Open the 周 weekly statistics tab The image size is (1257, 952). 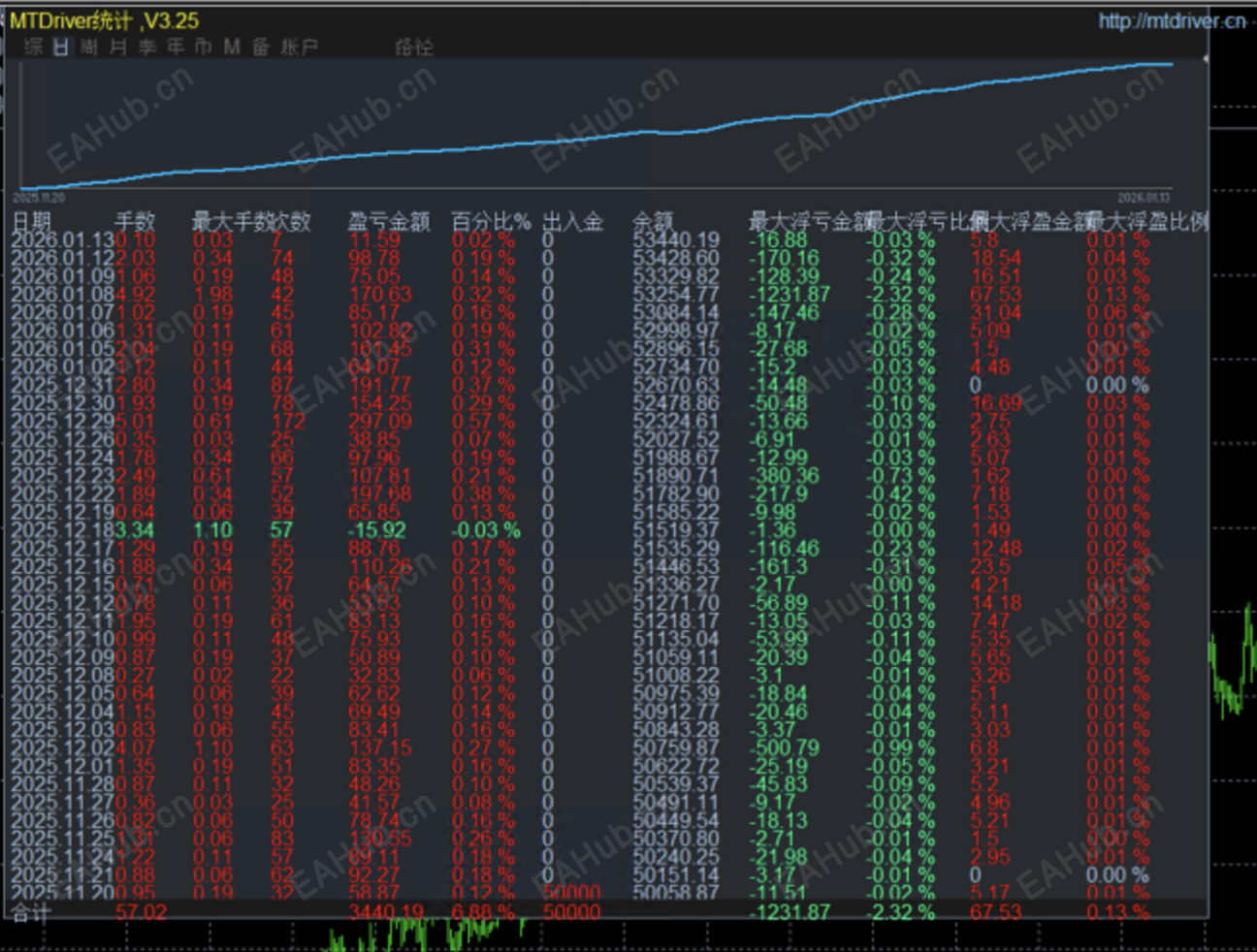click(89, 47)
